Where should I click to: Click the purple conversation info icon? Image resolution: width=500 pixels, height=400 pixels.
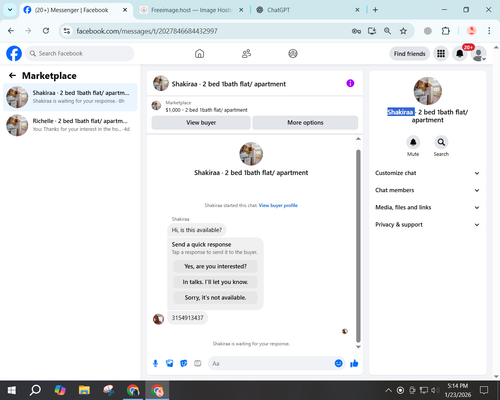pyautogui.click(x=350, y=83)
